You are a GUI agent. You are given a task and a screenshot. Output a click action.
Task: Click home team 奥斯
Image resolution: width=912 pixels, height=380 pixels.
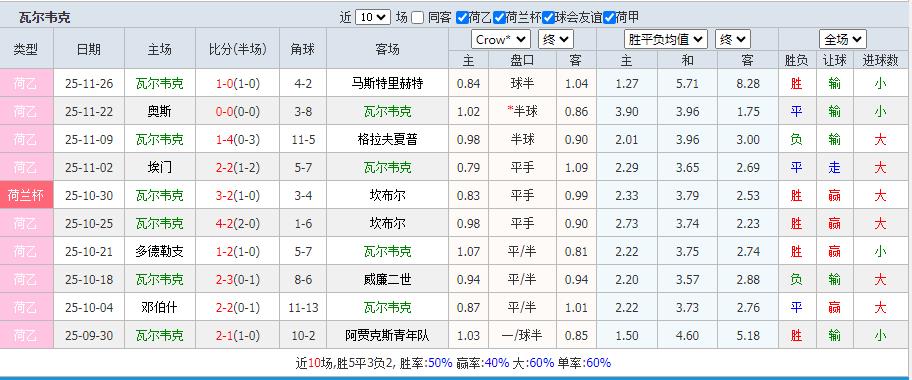159,111
